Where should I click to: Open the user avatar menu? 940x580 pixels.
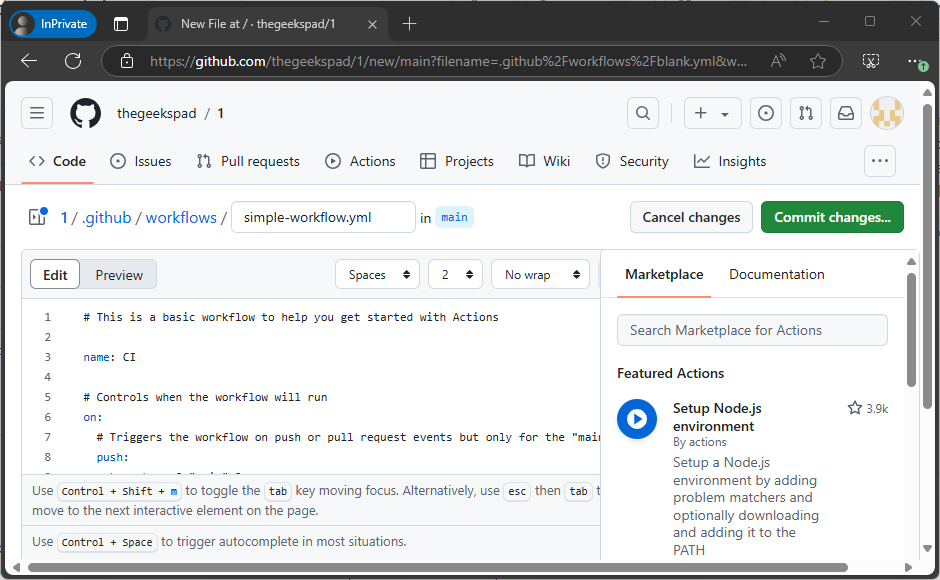coord(887,113)
